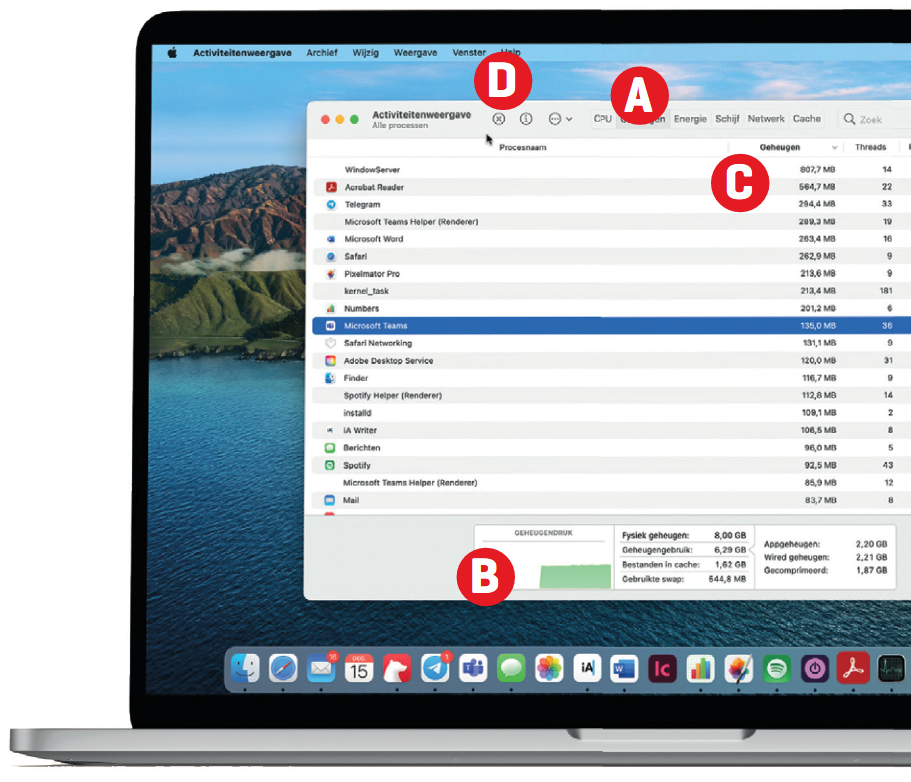
Task: Open Photos from the Dock
Action: pyautogui.click(x=549, y=668)
